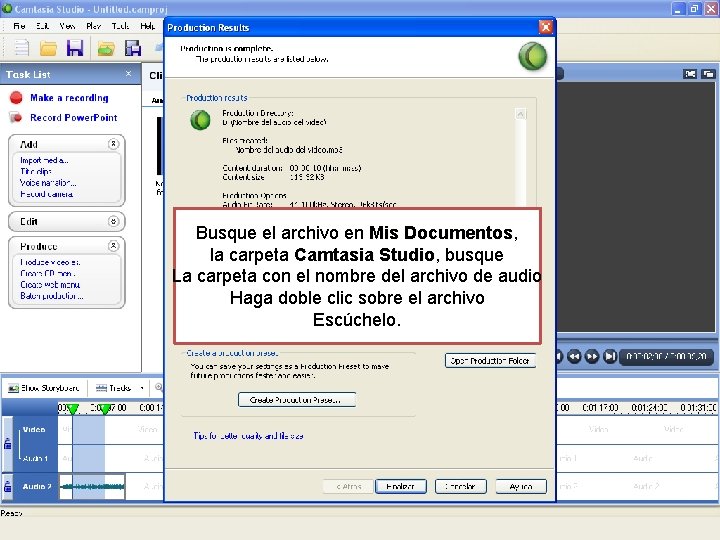Click Create Production Preset button

click(x=297, y=400)
